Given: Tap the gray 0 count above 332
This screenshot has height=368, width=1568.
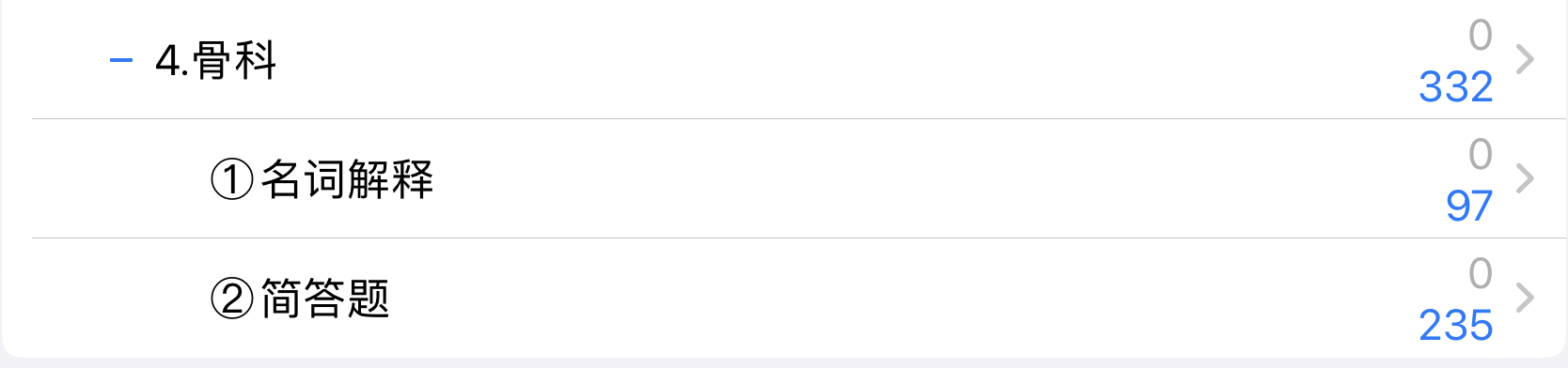Looking at the screenshot, I should pos(1481,36).
